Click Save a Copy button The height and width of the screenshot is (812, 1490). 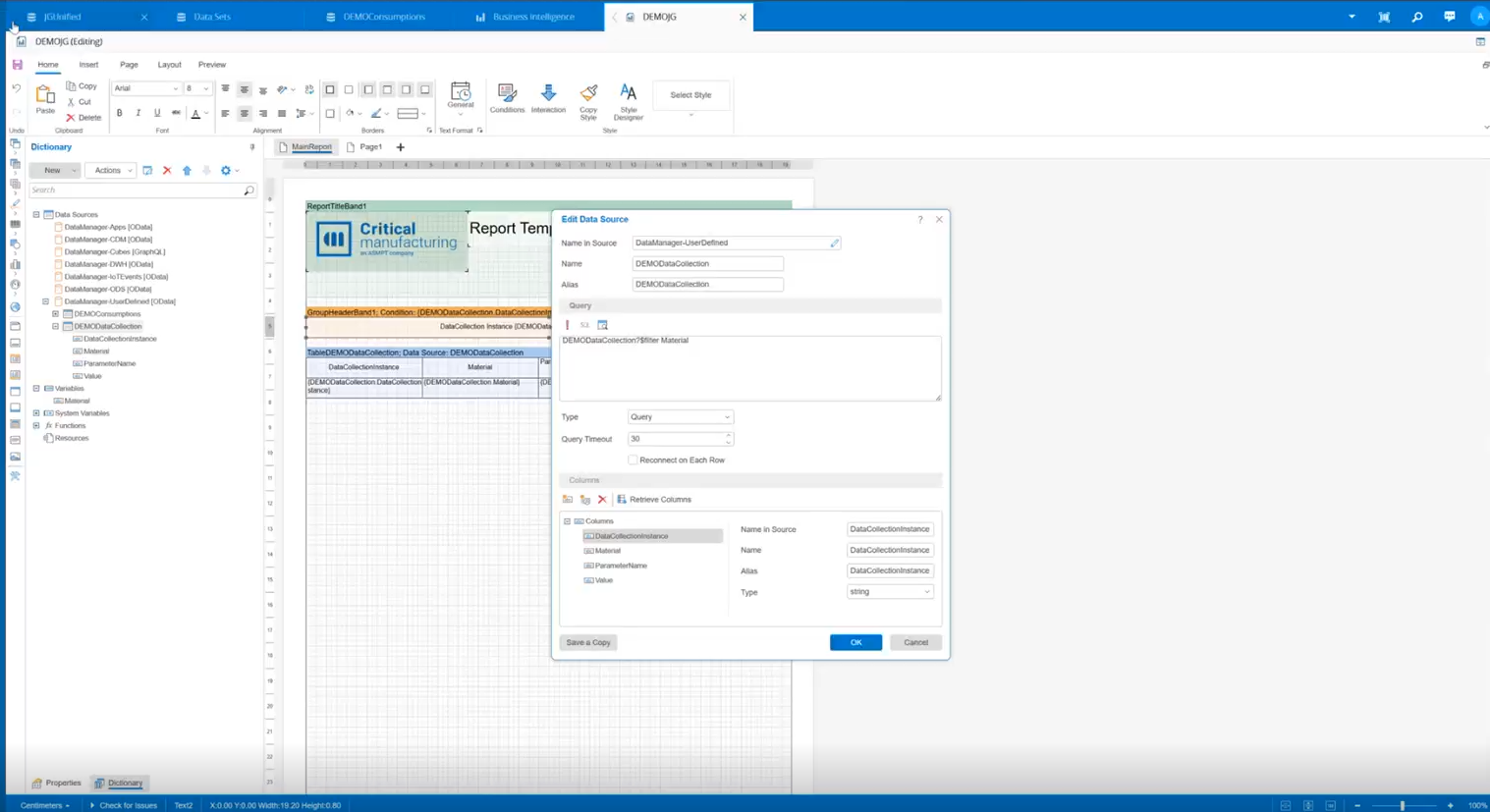click(588, 642)
